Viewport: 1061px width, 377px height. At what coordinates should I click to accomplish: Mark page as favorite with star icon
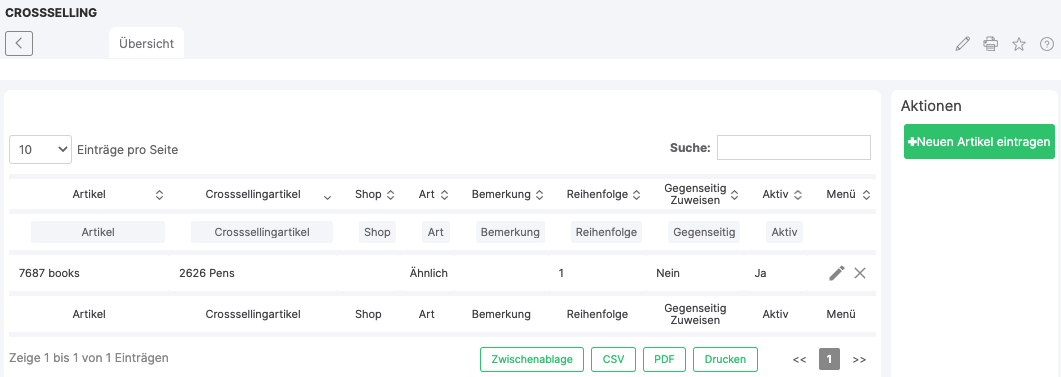(1019, 44)
